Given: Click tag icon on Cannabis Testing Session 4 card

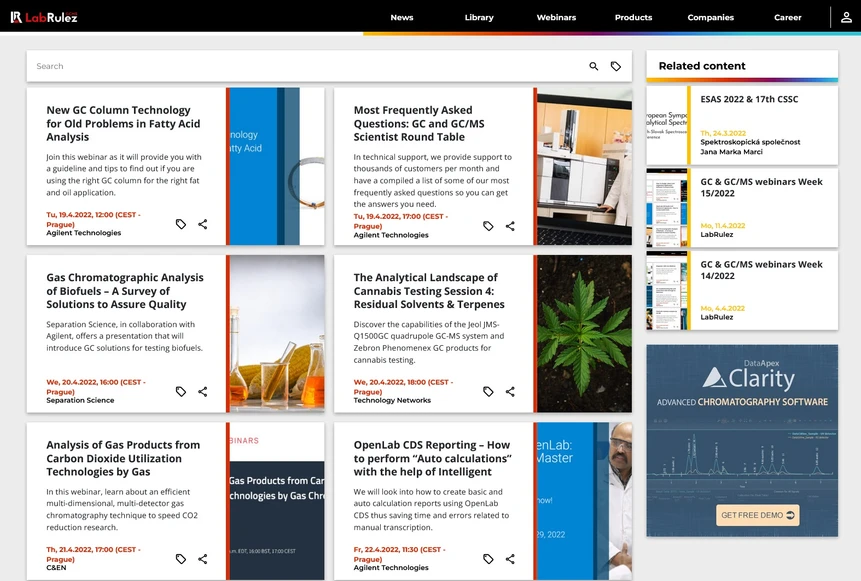Looking at the screenshot, I should pyautogui.click(x=488, y=392).
